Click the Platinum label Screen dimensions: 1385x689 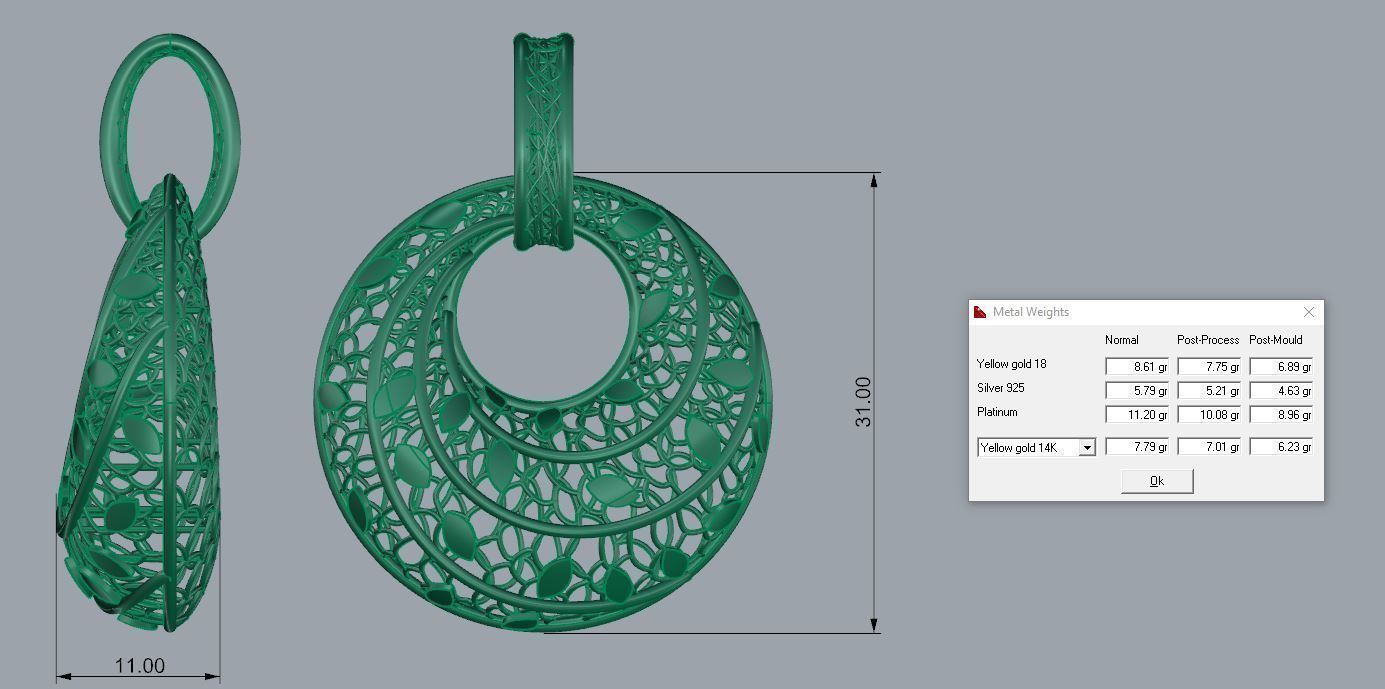997,412
